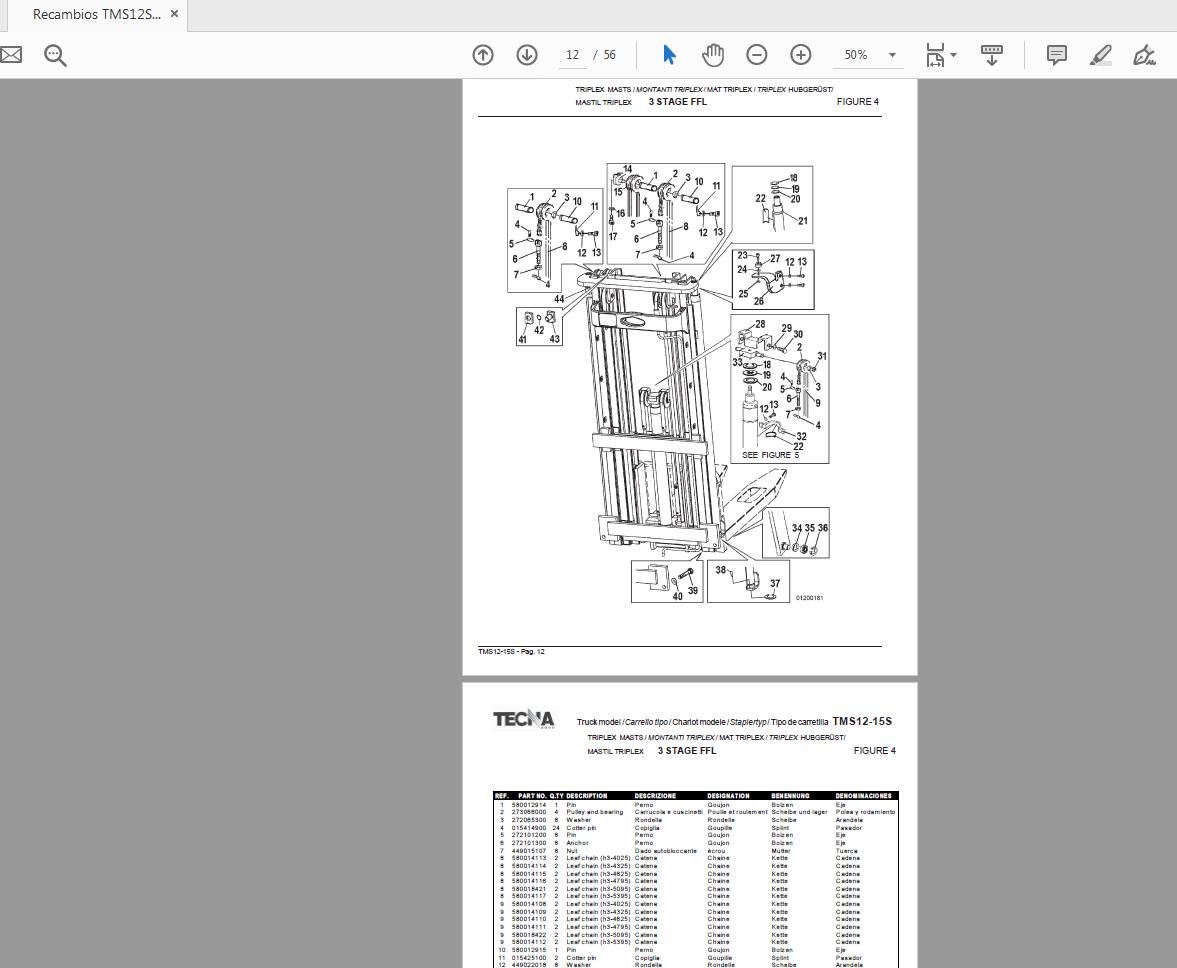Click the Zoom In plus icon
Screen dimensions: 1177x968
pos(799,55)
